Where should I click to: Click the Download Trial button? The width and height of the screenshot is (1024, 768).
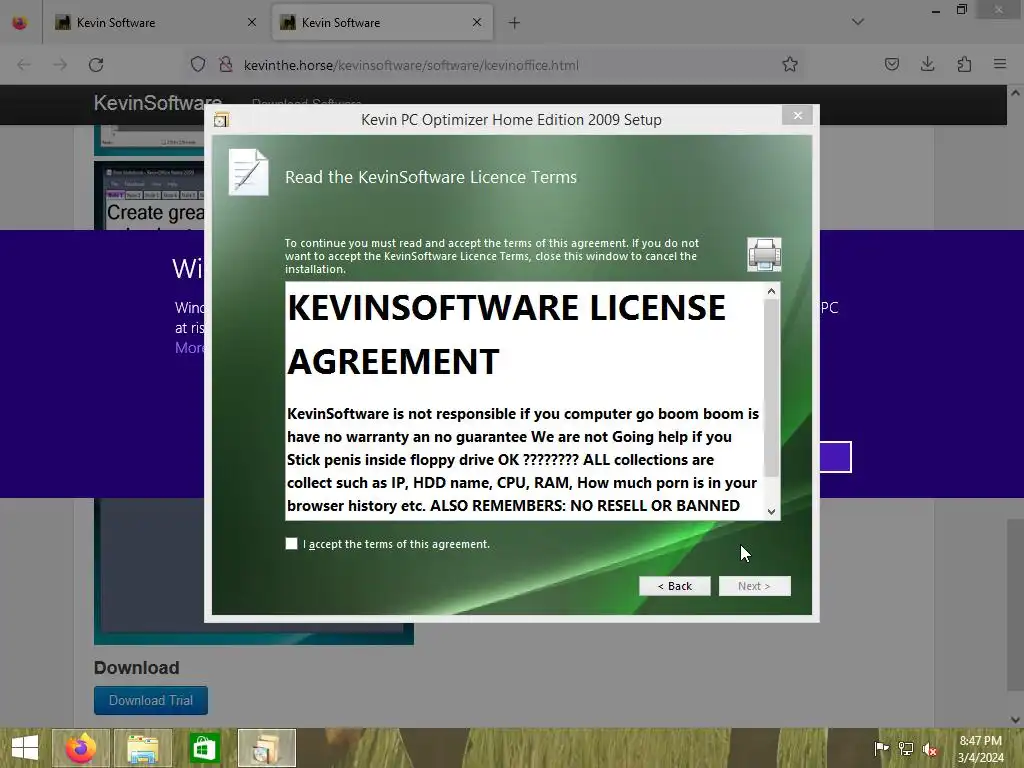click(x=151, y=700)
